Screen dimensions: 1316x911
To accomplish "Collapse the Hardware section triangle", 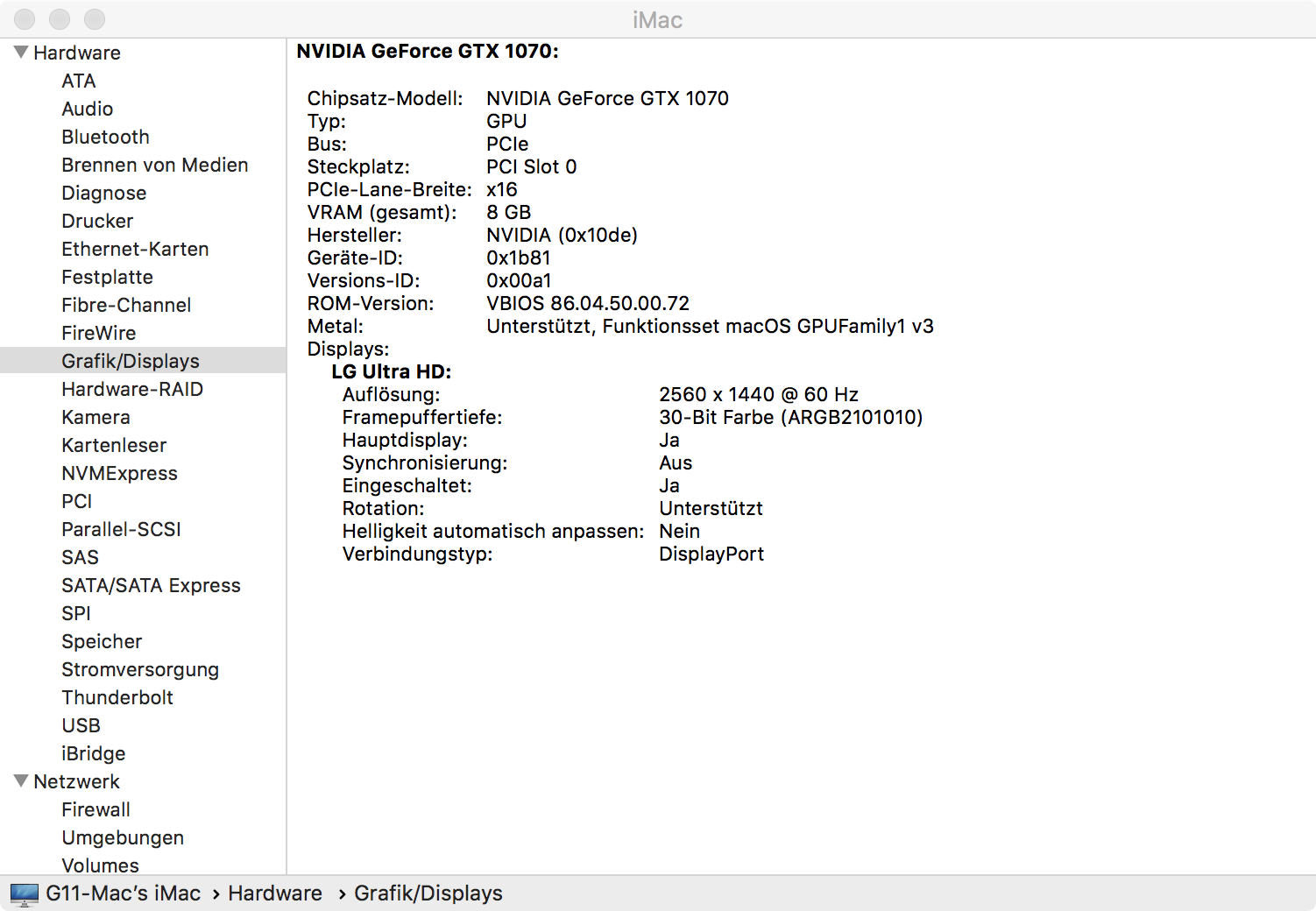I will click(x=21, y=53).
